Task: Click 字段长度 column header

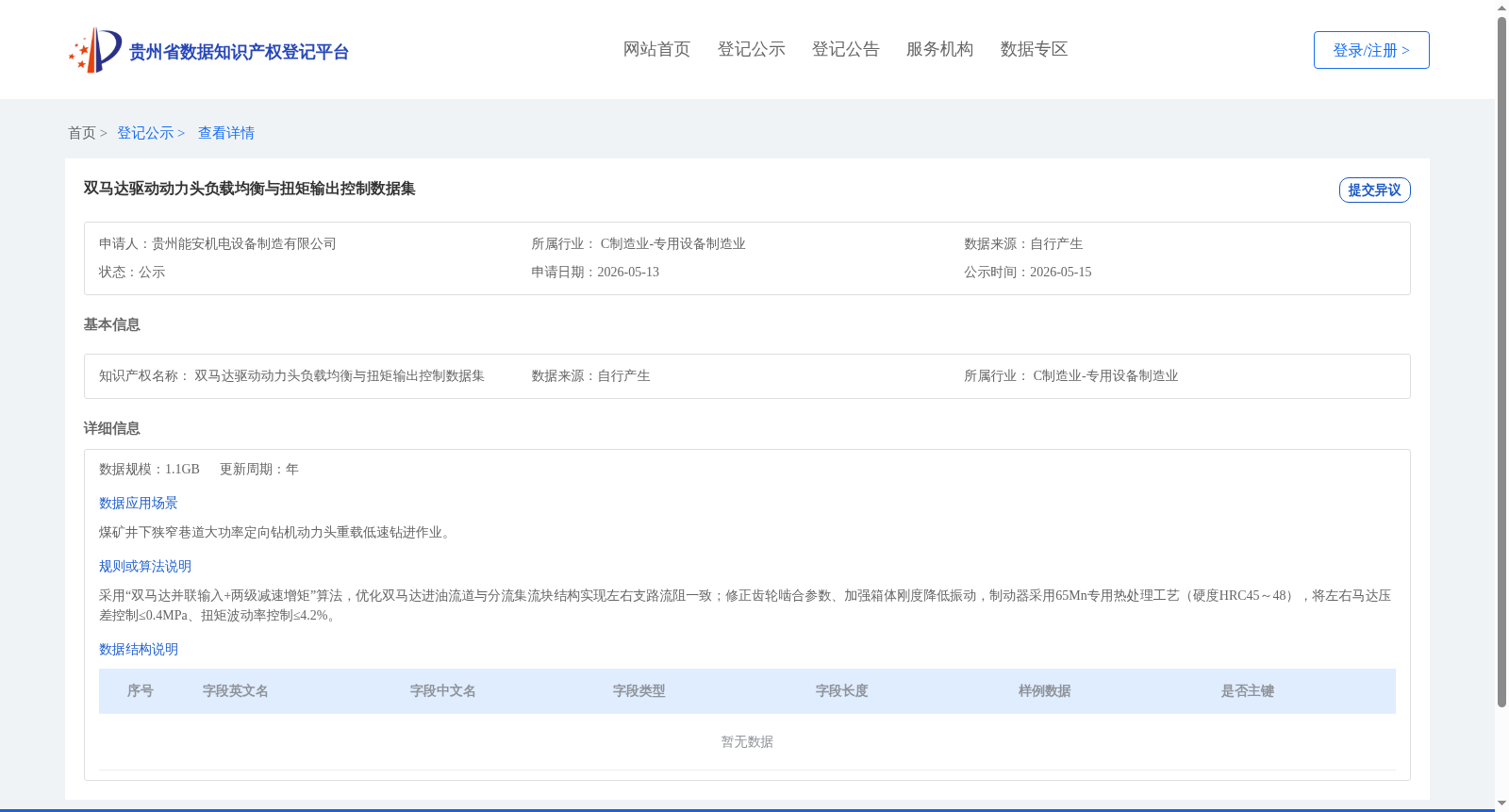Action: tap(842, 691)
